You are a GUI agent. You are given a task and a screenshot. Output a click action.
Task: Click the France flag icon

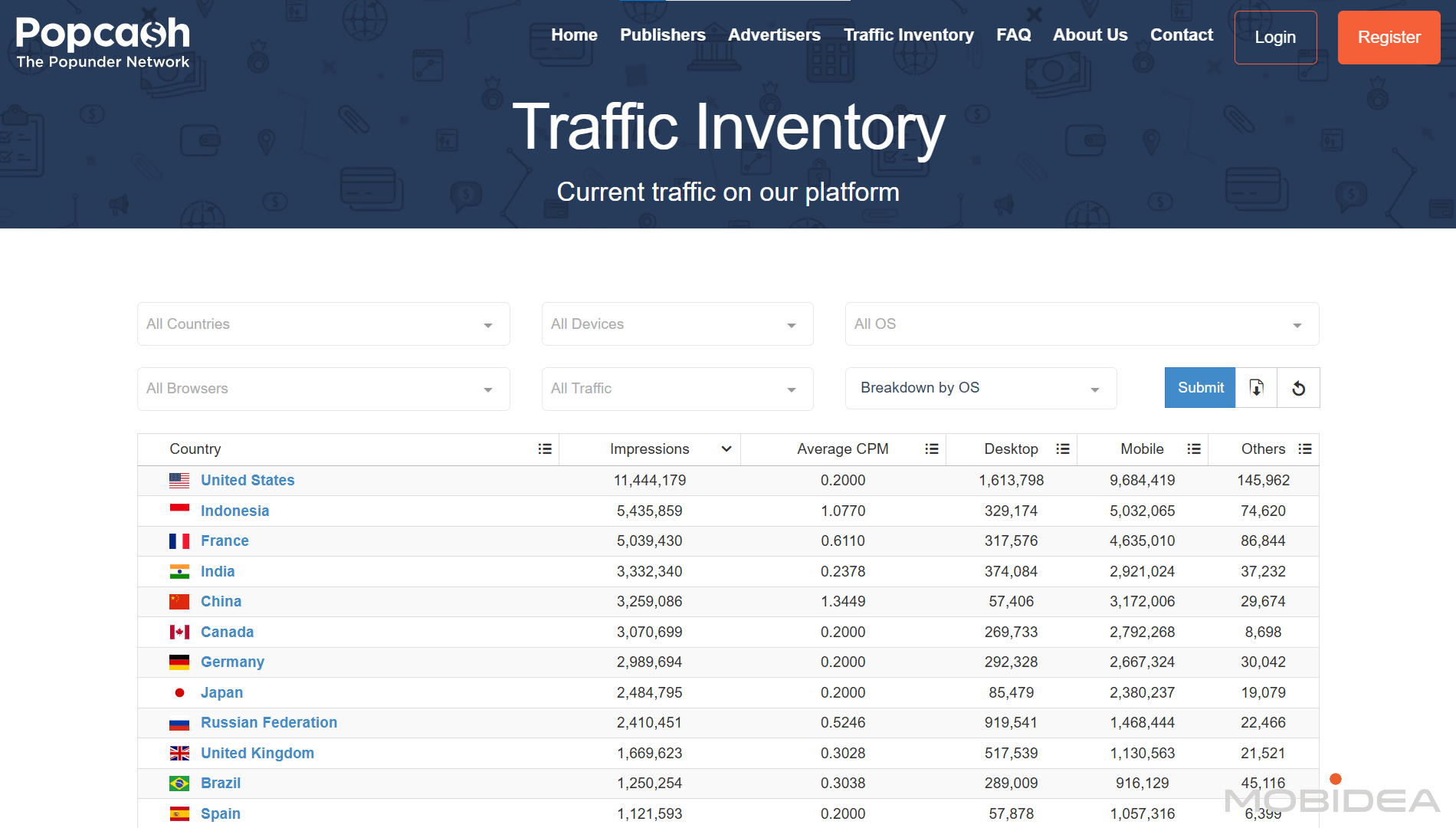(x=179, y=540)
